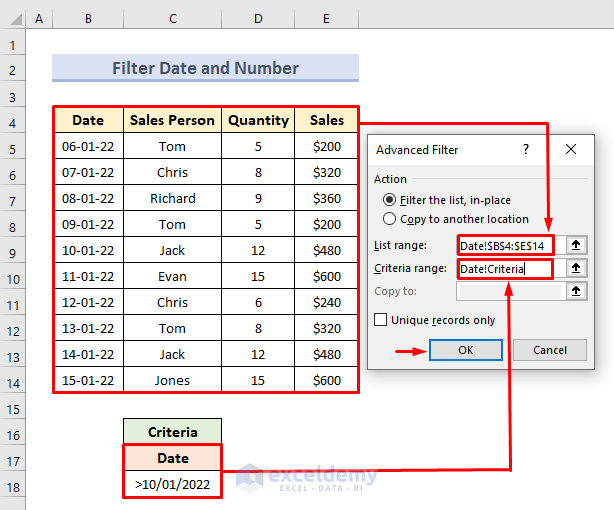This screenshot has height=510, width=614.
Task: Click the disabled Copy to field
Action: click(511, 291)
